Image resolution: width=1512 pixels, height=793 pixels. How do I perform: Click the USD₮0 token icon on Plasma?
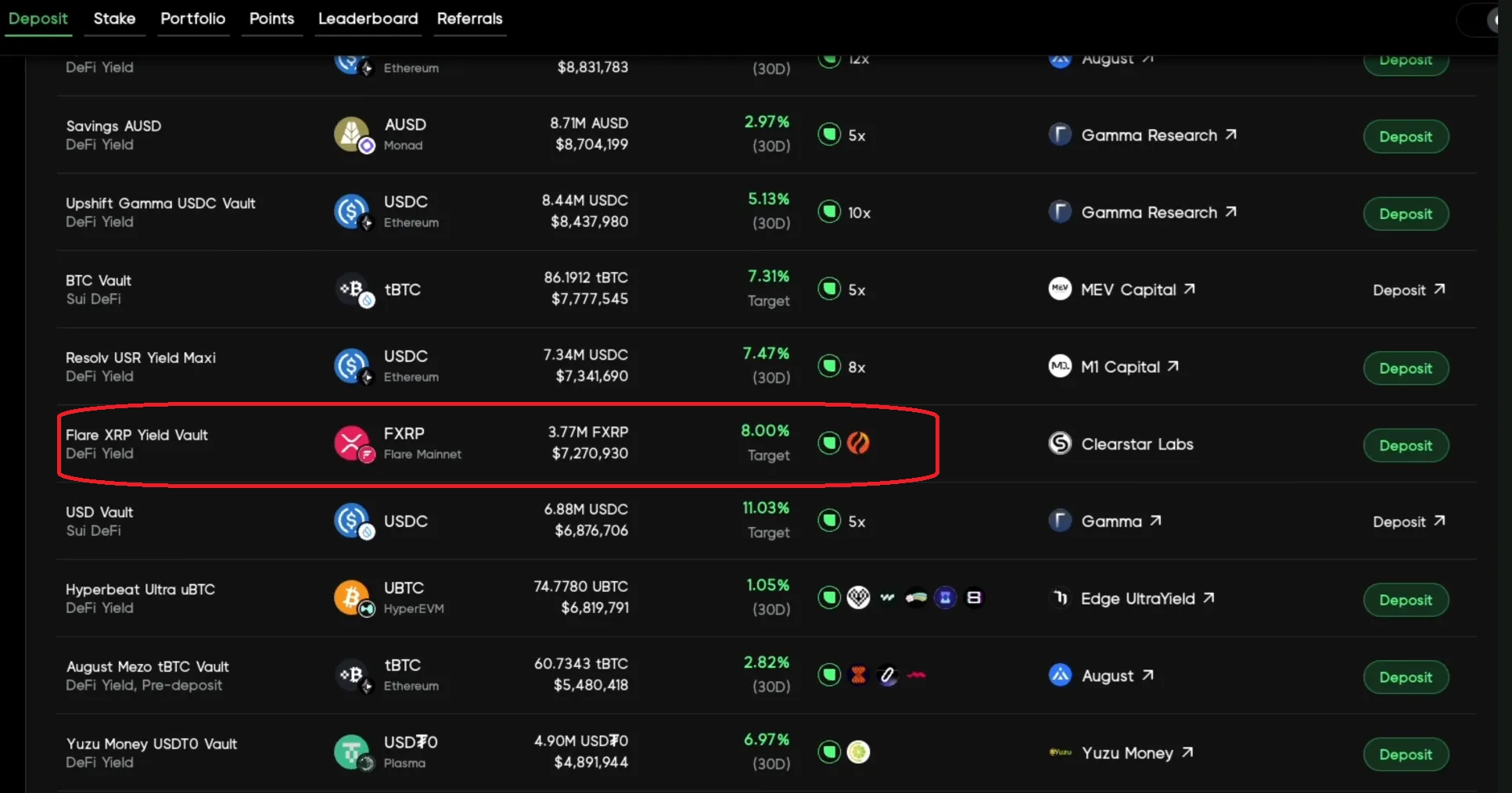tap(352, 752)
